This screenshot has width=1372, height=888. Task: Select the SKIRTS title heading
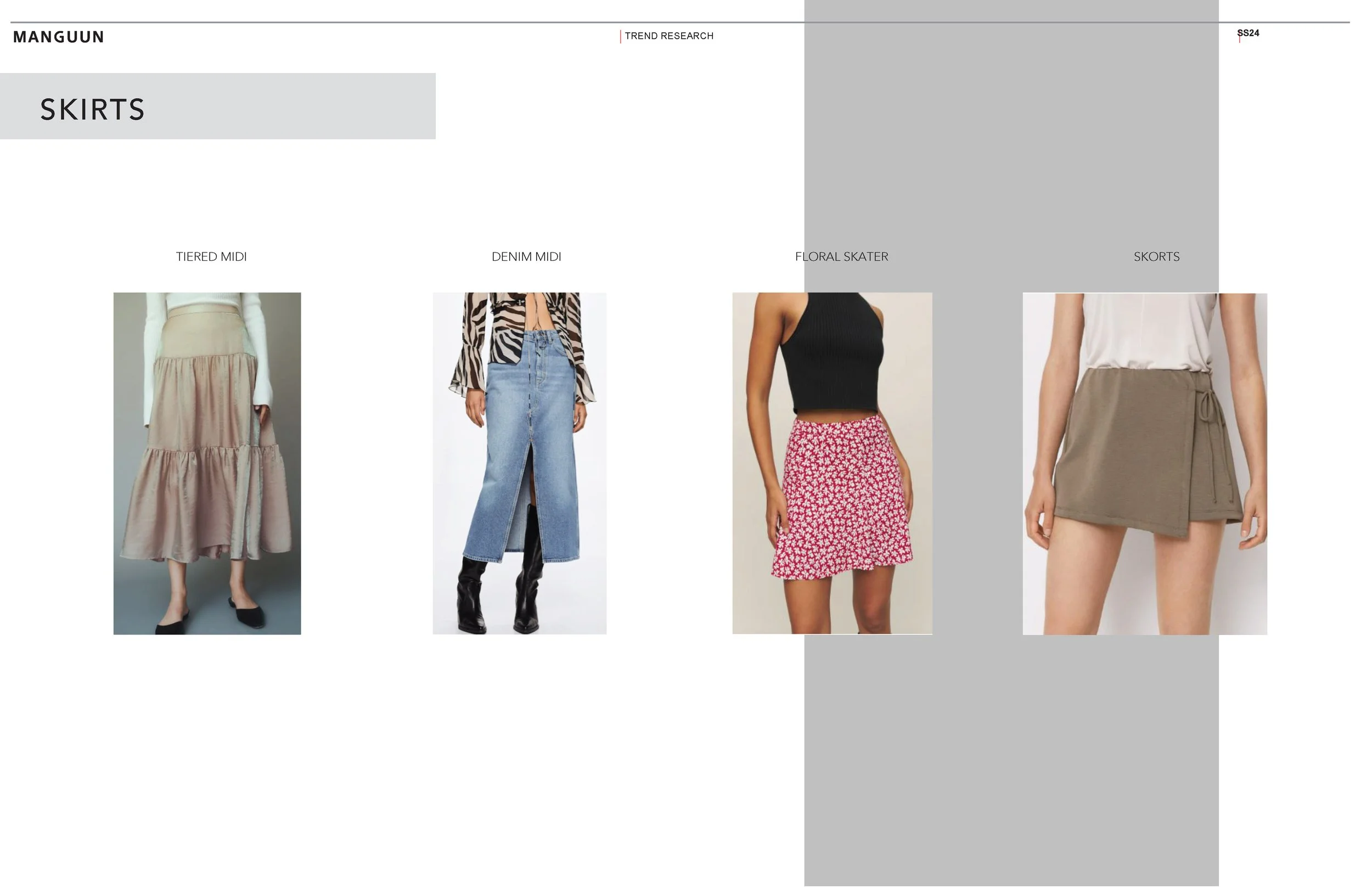tap(92, 110)
